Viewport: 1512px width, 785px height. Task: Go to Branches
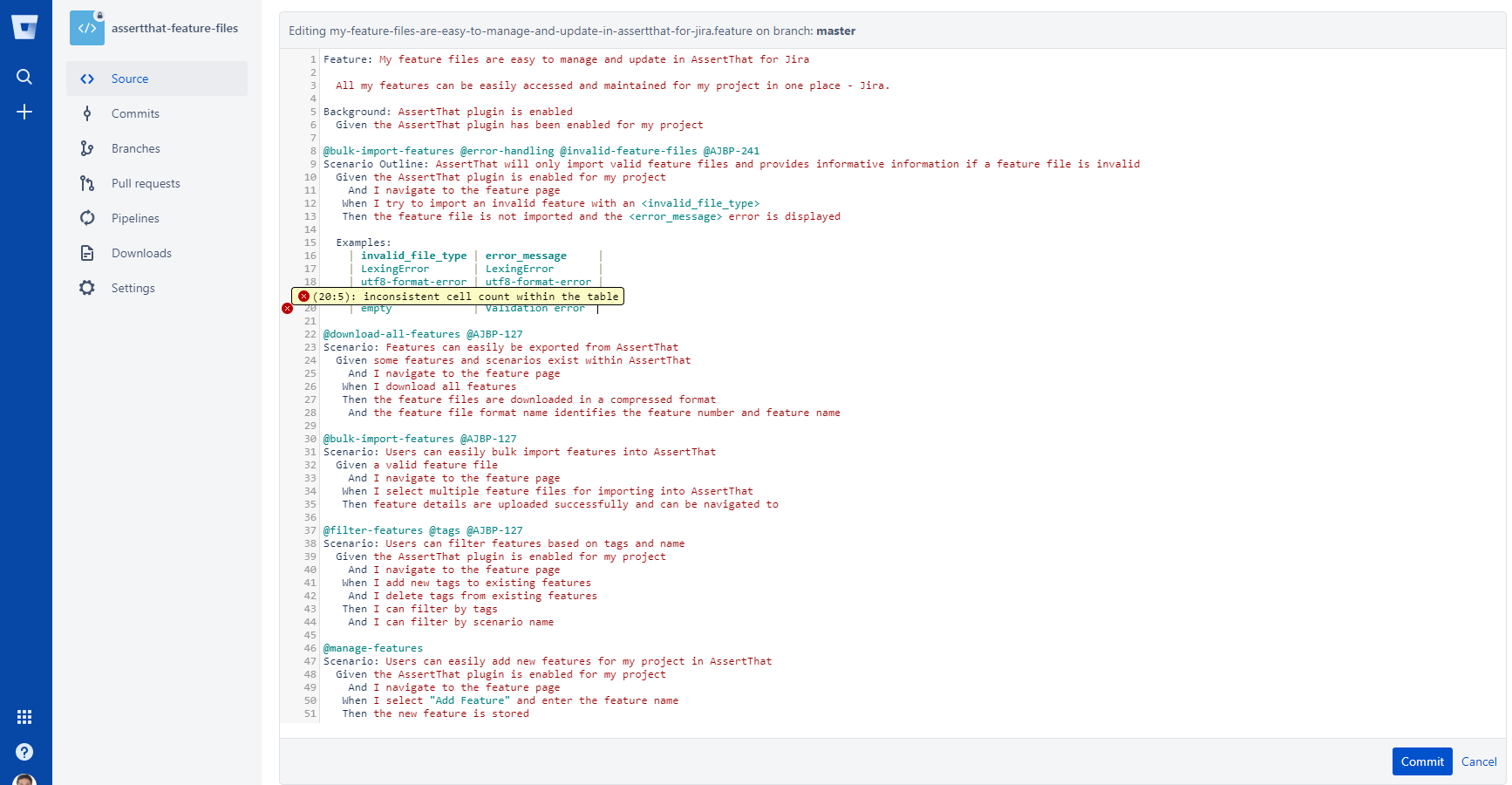click(157, 148)
